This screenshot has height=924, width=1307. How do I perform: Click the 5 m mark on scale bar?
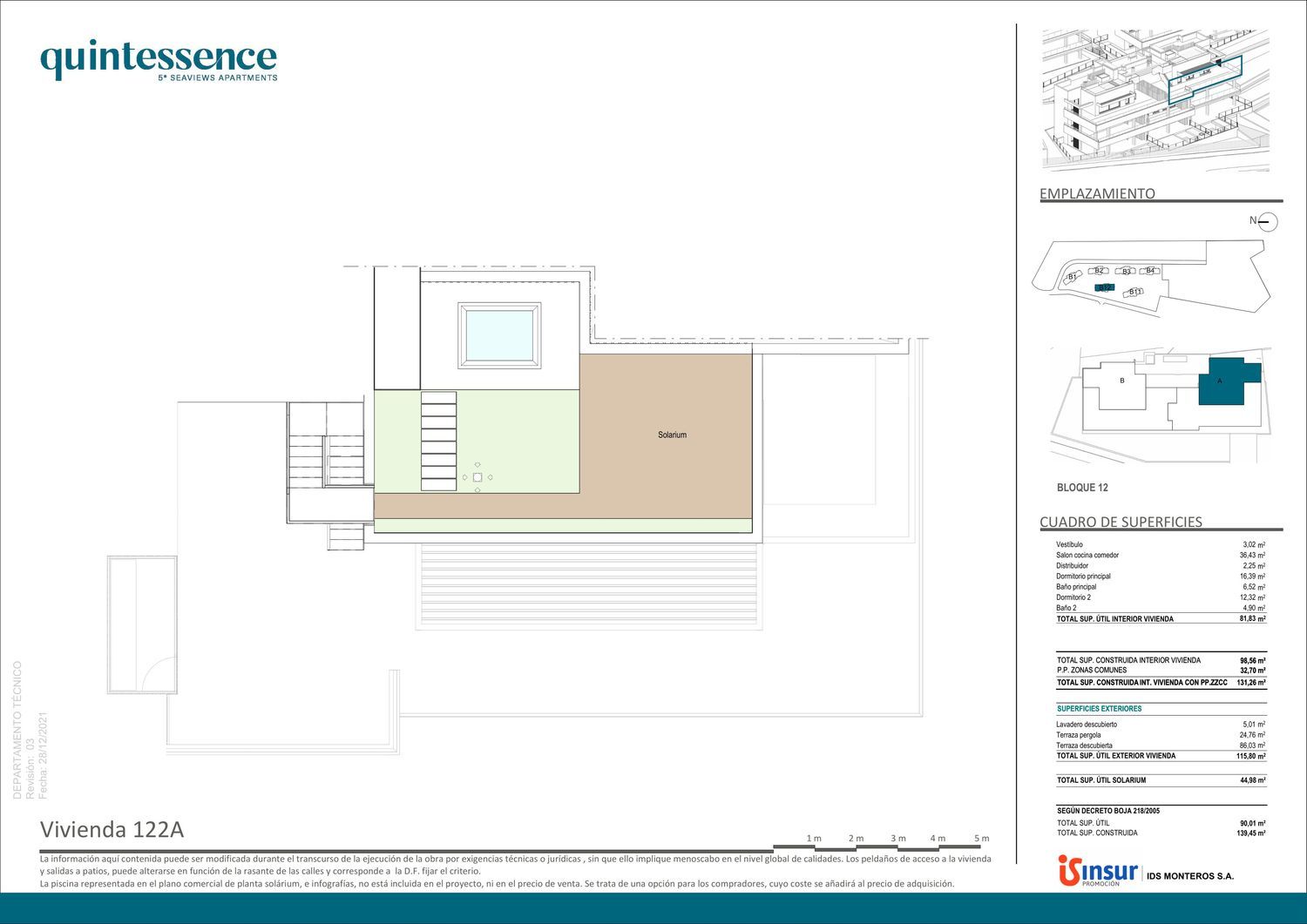pos(981,839)
